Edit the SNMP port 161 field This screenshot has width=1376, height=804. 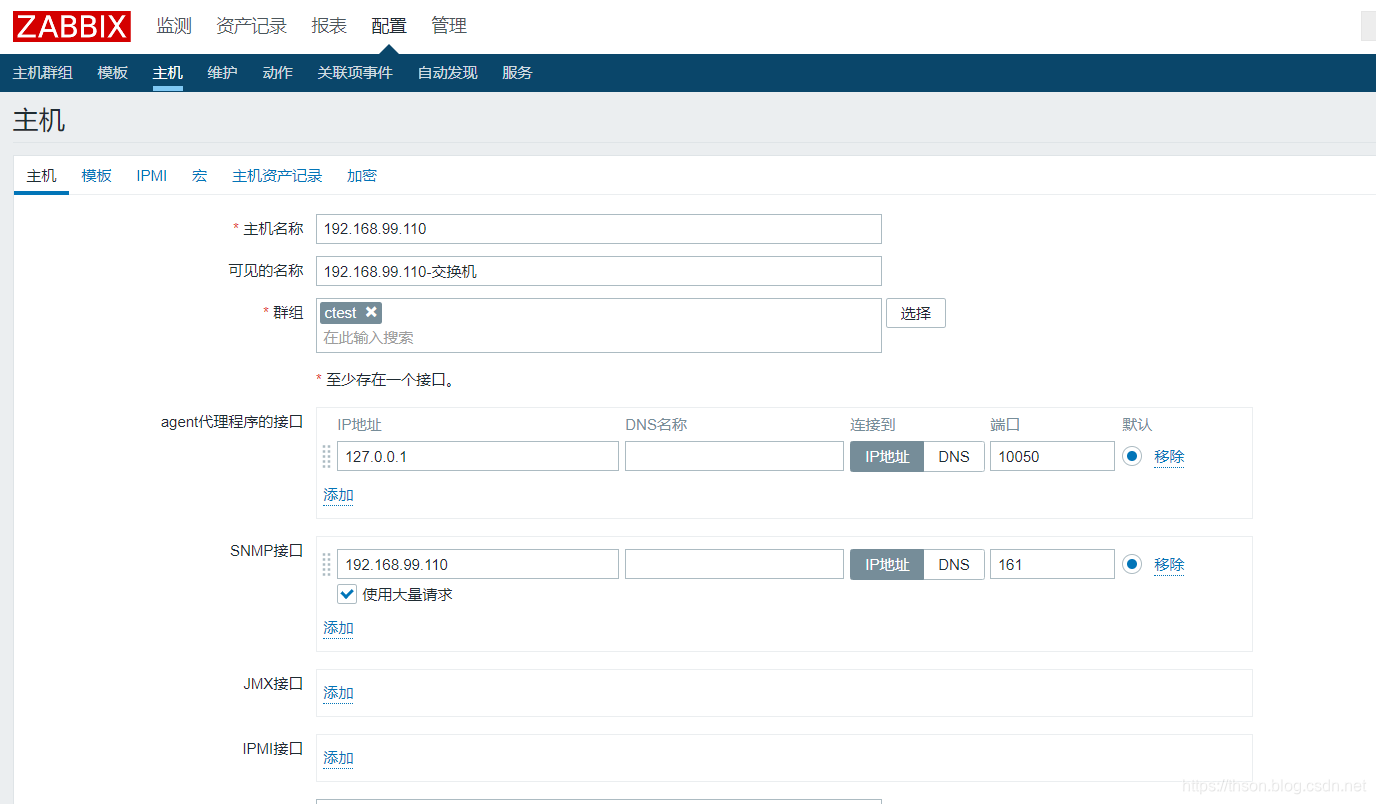pos(1052,564)
